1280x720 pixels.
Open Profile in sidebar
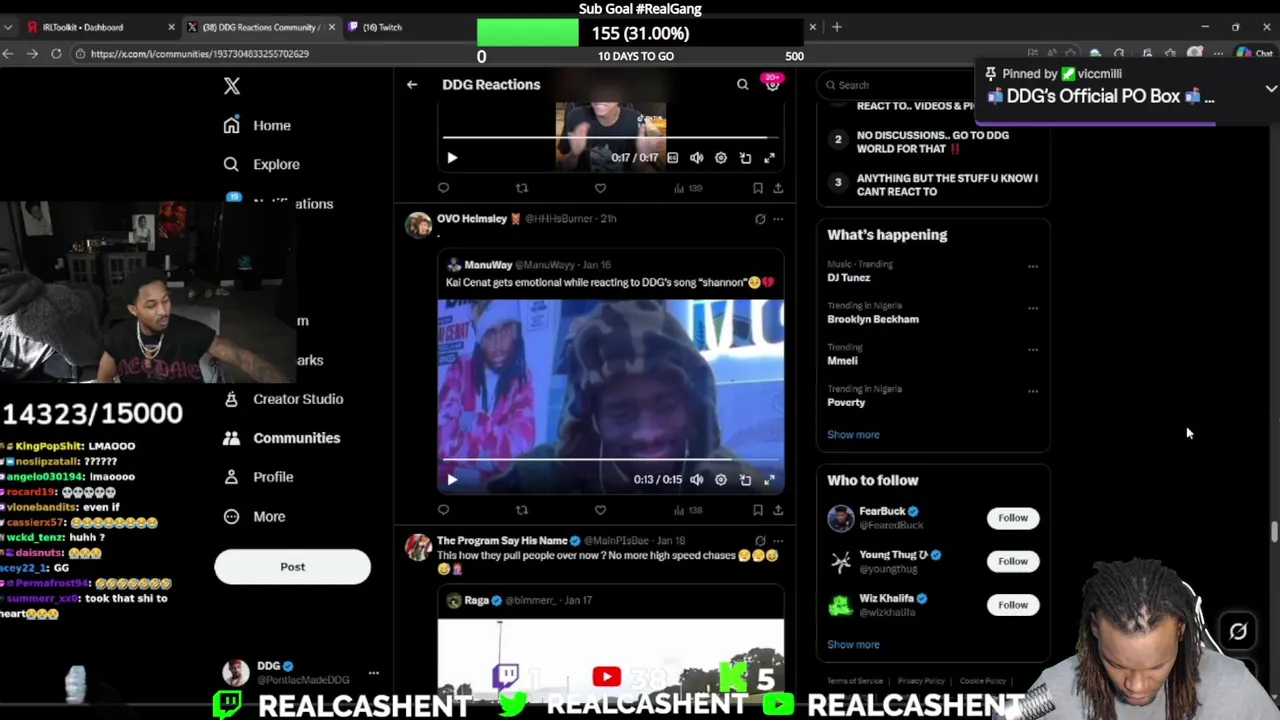click(x=259, y=477)
